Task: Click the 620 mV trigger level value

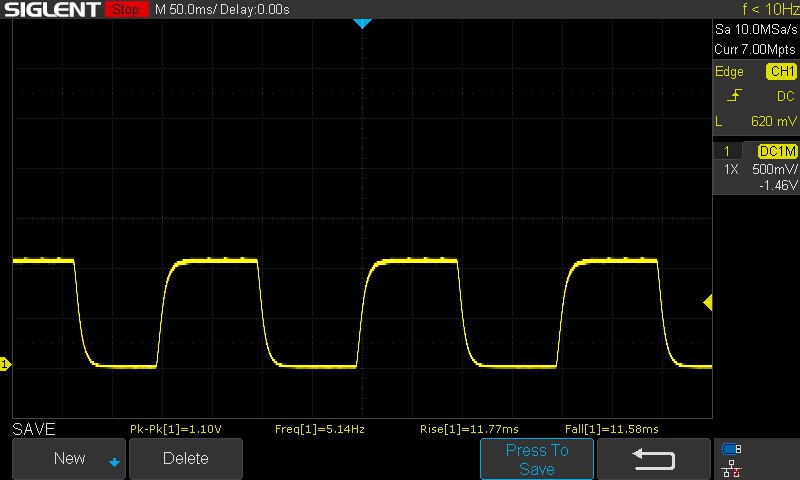Action: (x=773, y=121)
